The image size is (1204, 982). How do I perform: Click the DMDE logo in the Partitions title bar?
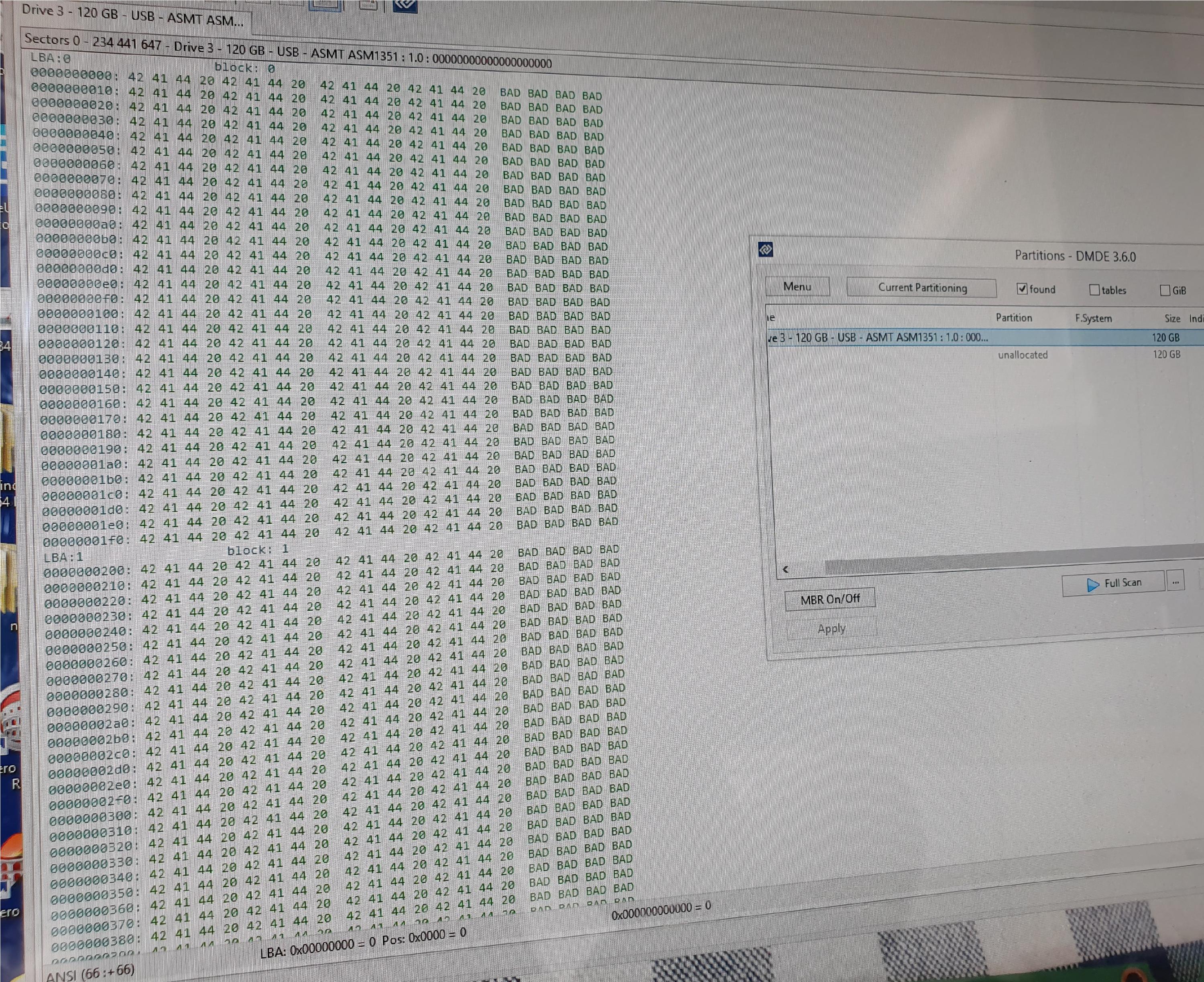(x=765, y=250)
